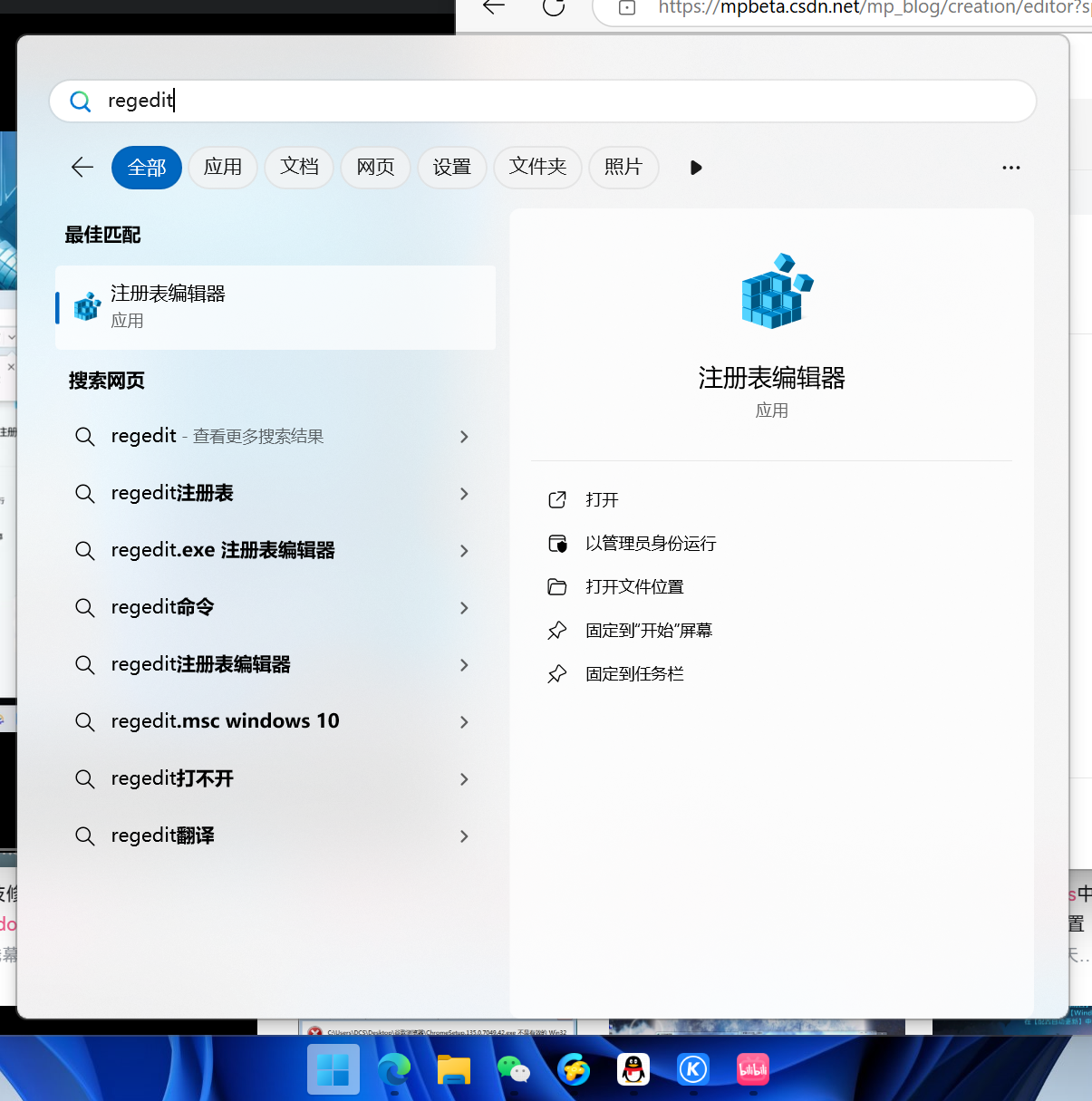
Task: Click the search magnifier icon in search box
Action: tap(81, 101)
